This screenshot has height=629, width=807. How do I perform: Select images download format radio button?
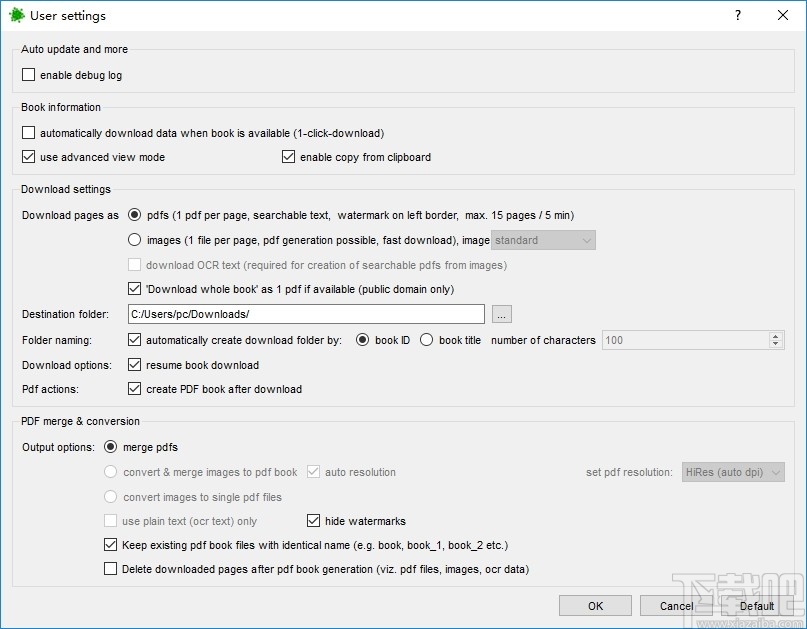[x=135, y=239]
